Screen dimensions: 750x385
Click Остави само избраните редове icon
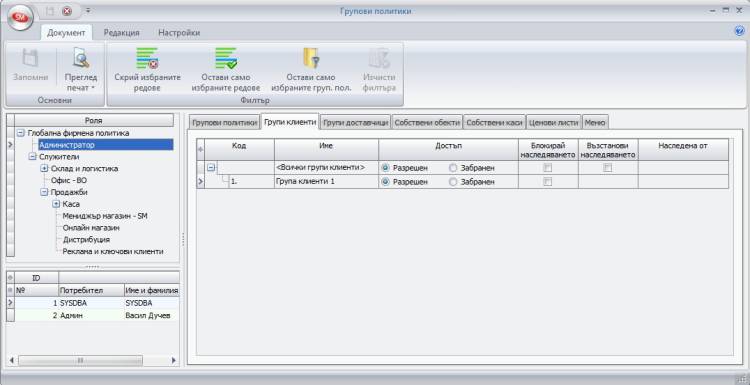[226, 58]
